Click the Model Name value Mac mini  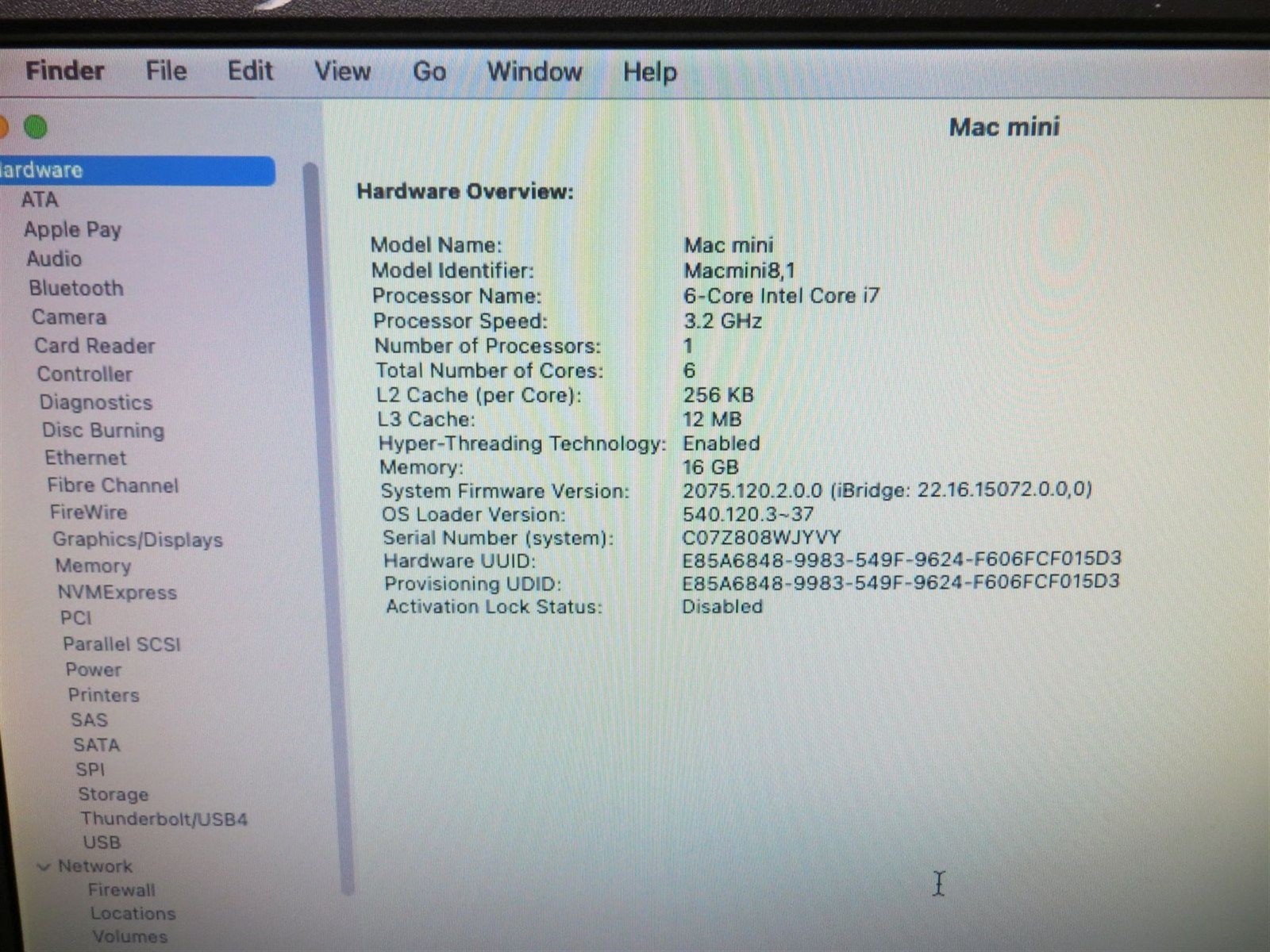point(729,245)
